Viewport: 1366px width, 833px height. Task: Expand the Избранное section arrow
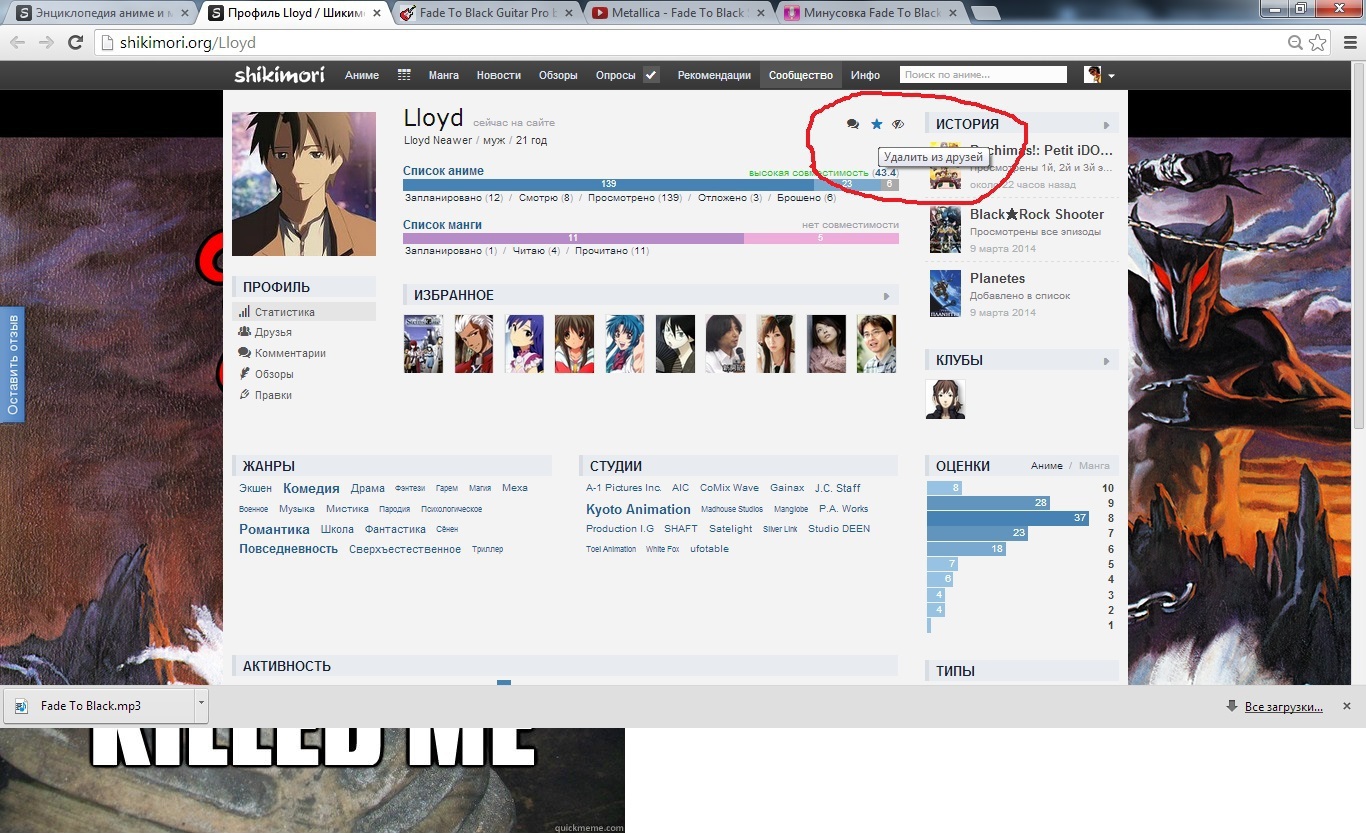pyautogui.click(x=886, y=296)
